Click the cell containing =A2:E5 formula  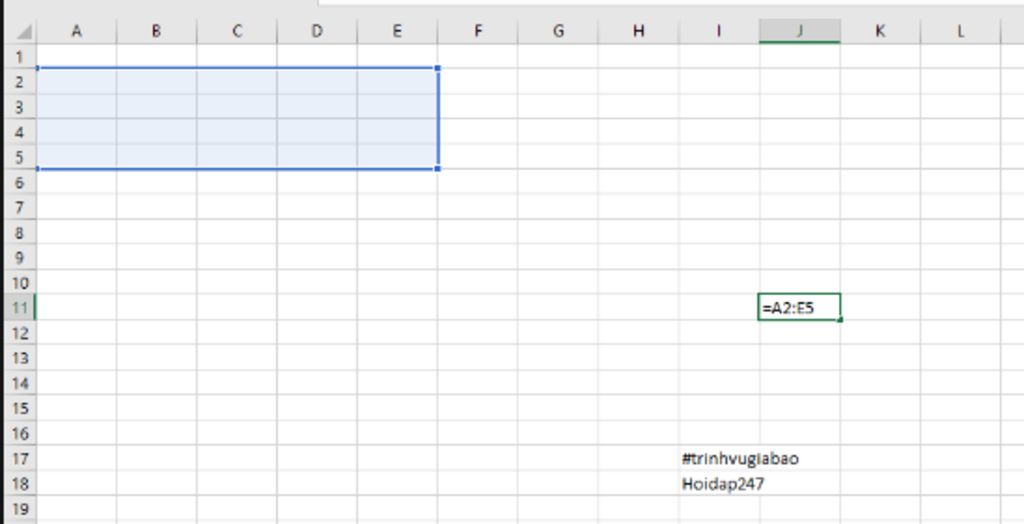799,307
